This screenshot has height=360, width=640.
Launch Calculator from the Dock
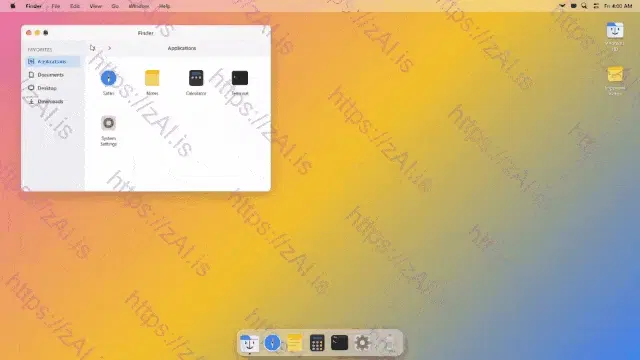coord(317,343)
